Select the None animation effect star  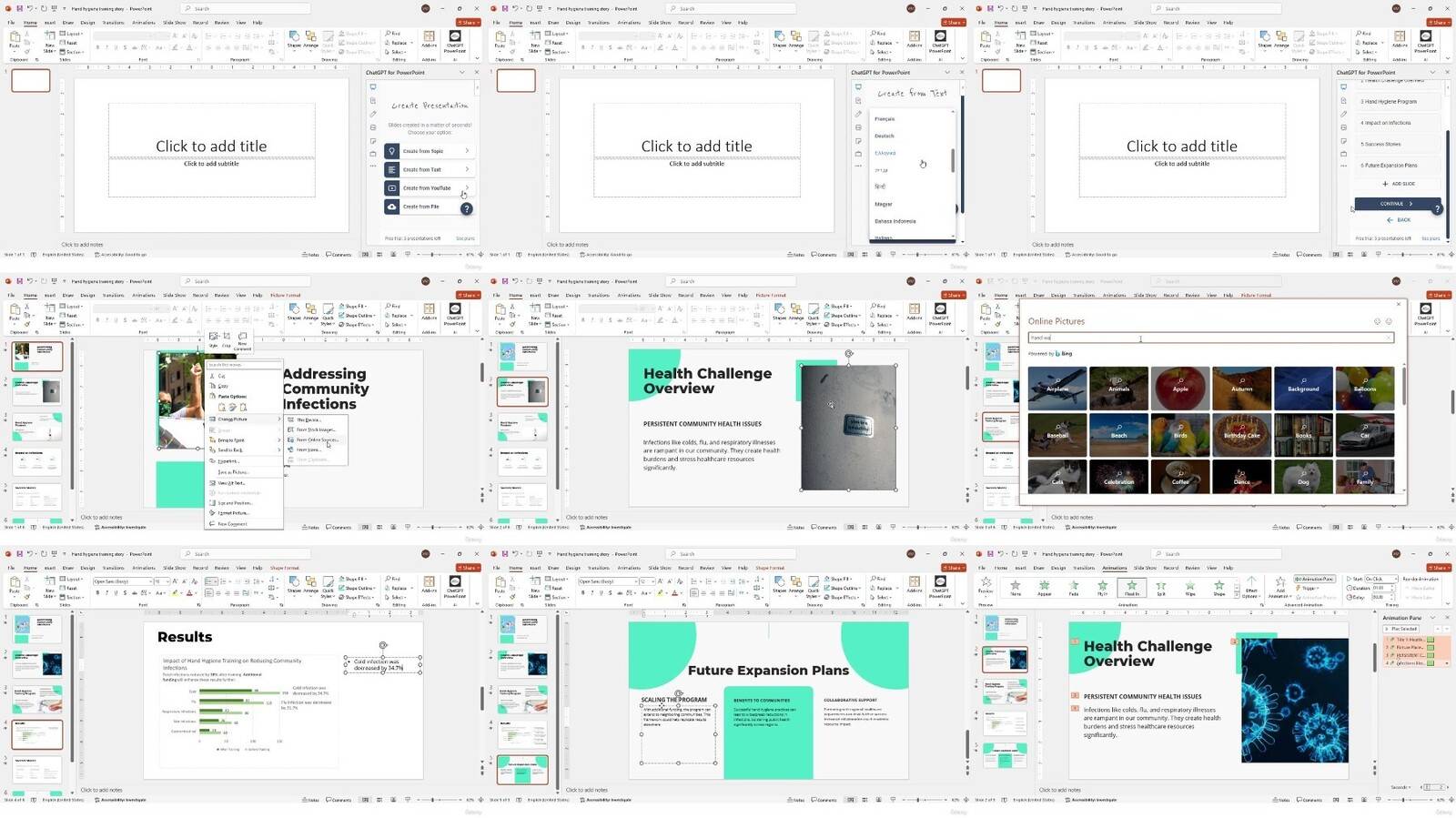tap(1015, 587)
